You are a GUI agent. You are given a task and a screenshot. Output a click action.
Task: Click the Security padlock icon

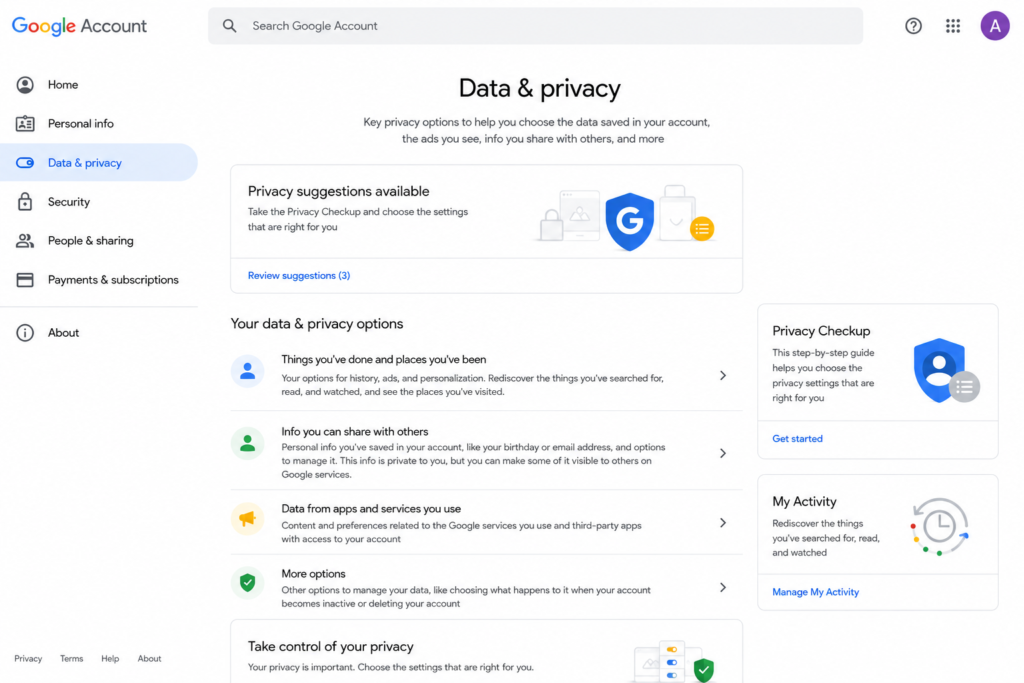[25, 202]
